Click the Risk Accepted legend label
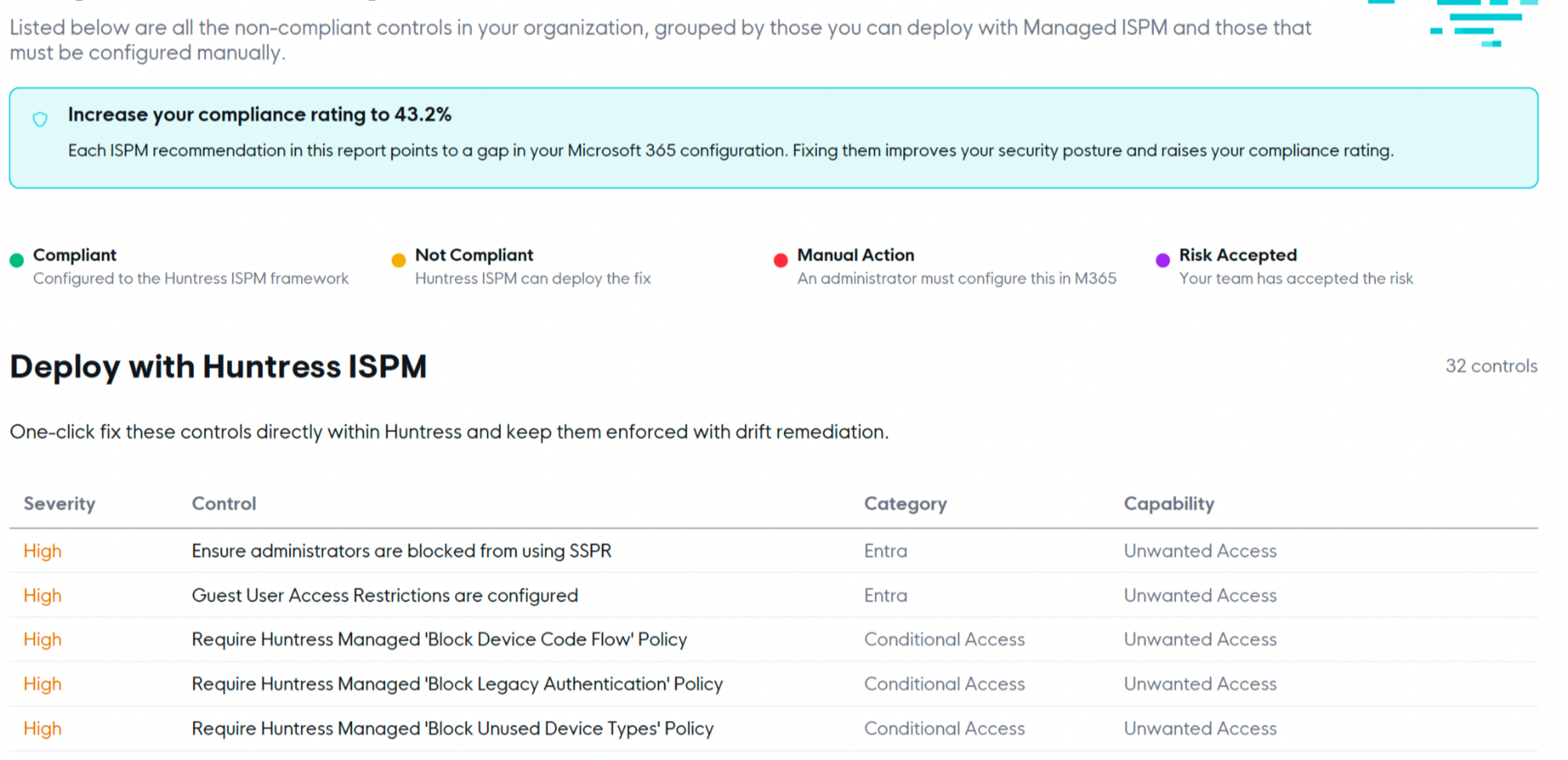Image resolution: width=1568 pixels, height=760 pixels. click(1238, 255)
